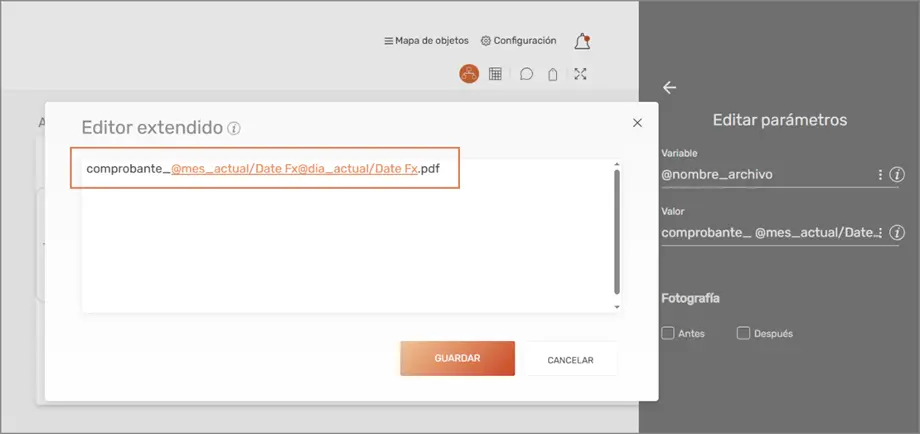Open the Configuración menu

[518, 41]
